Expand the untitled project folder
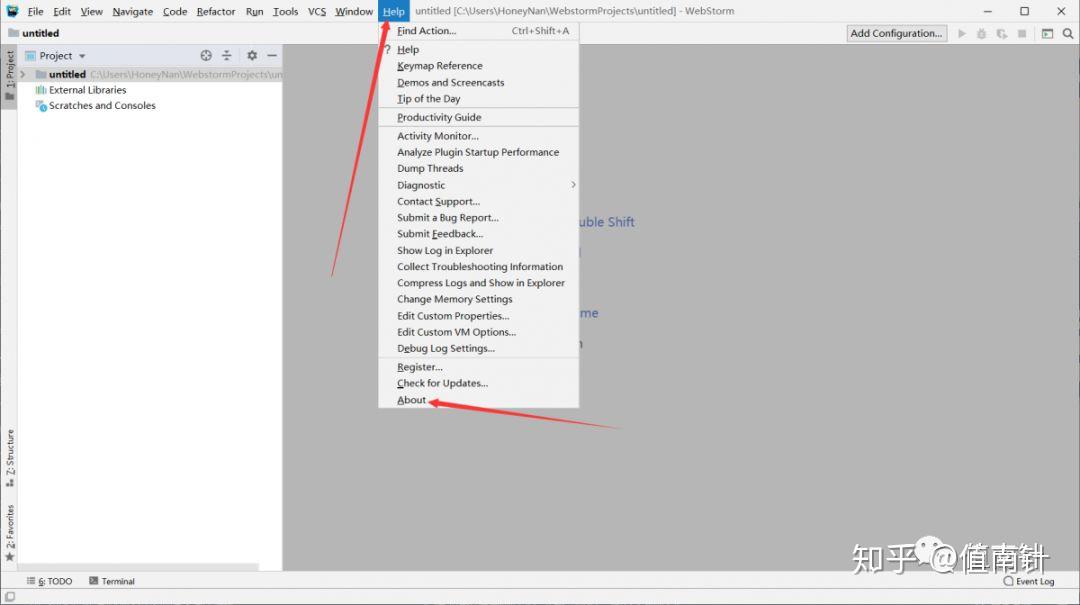 [x=23, y=74]
